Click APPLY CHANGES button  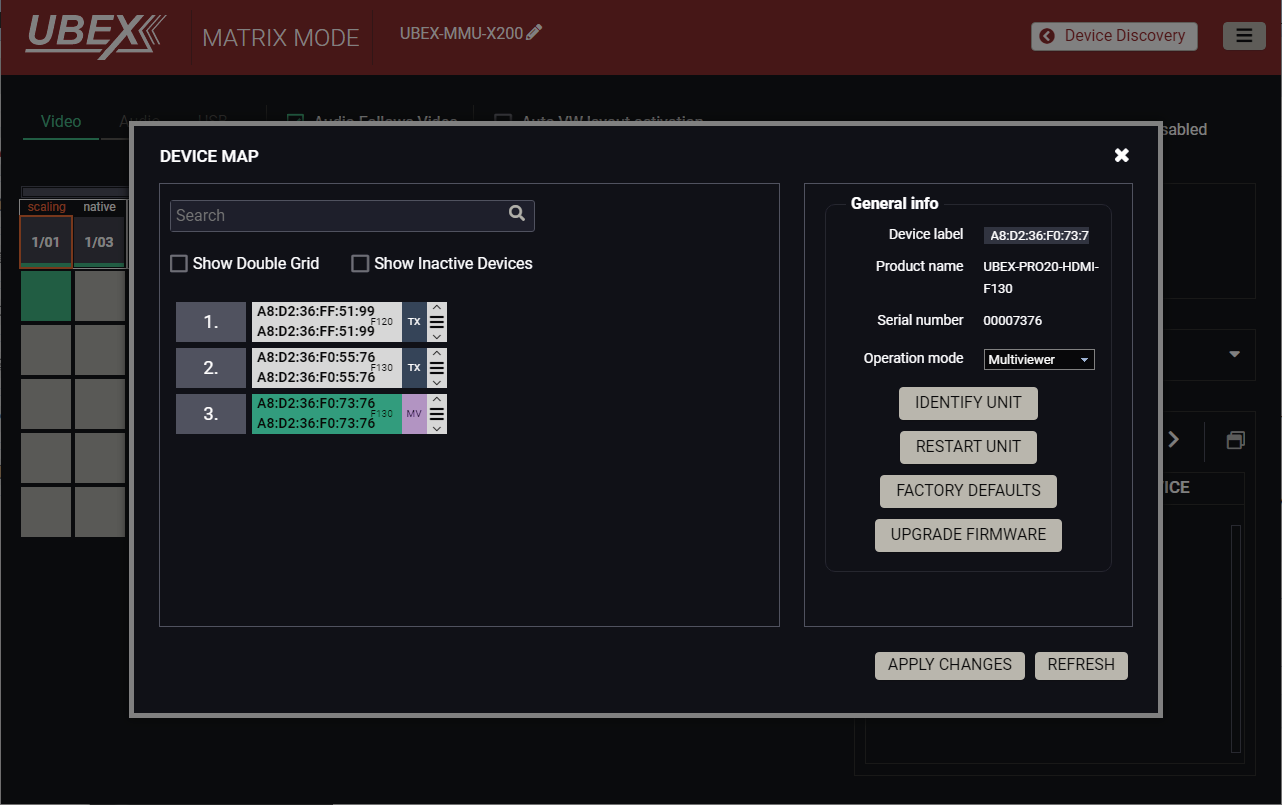950,665
